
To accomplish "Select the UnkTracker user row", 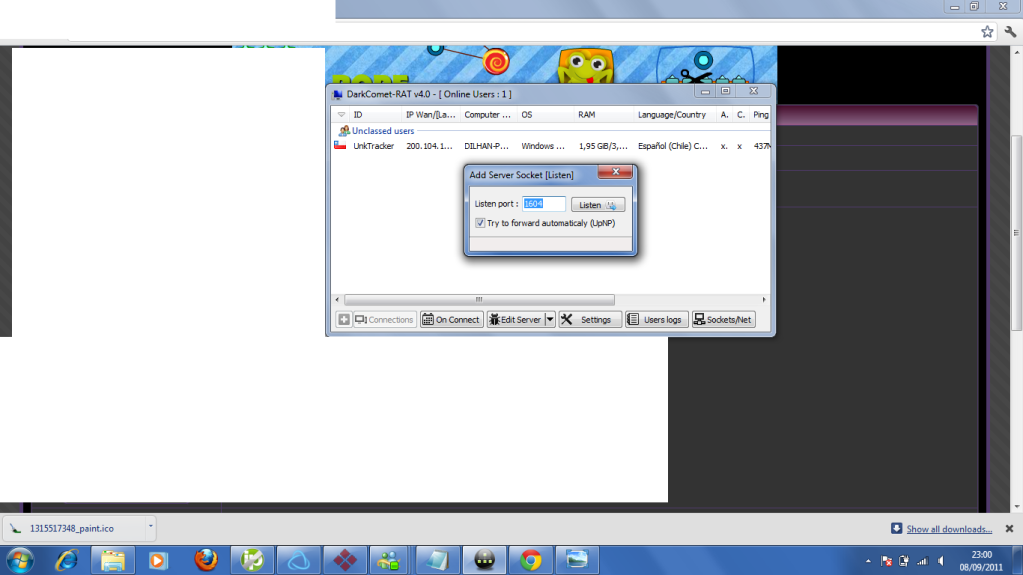I will pyautogui.click(x=551, y=146).
